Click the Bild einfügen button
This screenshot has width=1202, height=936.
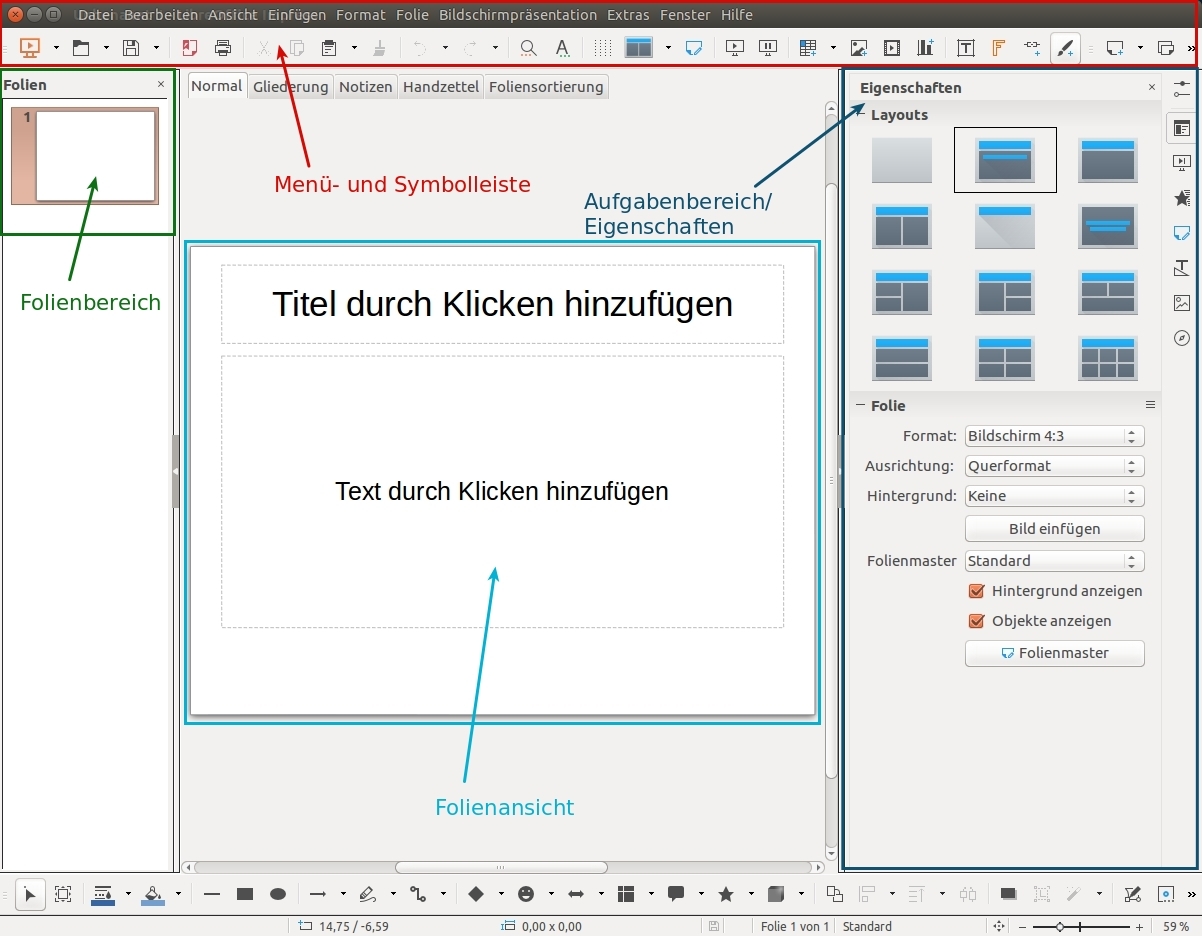(1054, 529)
